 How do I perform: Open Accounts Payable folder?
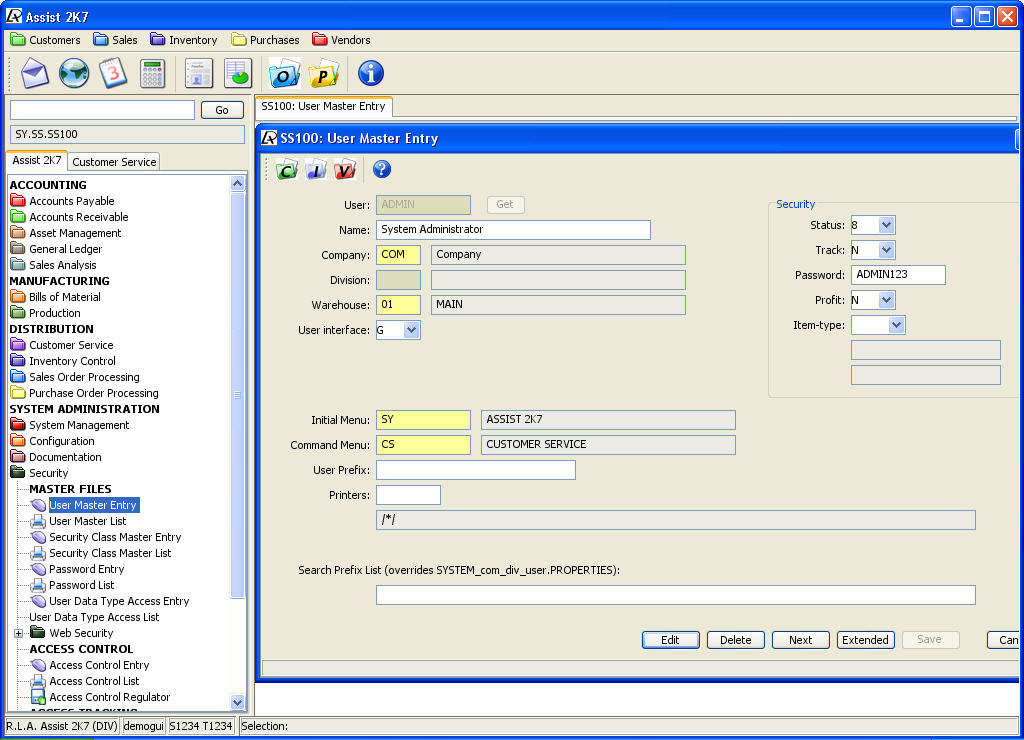[x=62, y=201]
